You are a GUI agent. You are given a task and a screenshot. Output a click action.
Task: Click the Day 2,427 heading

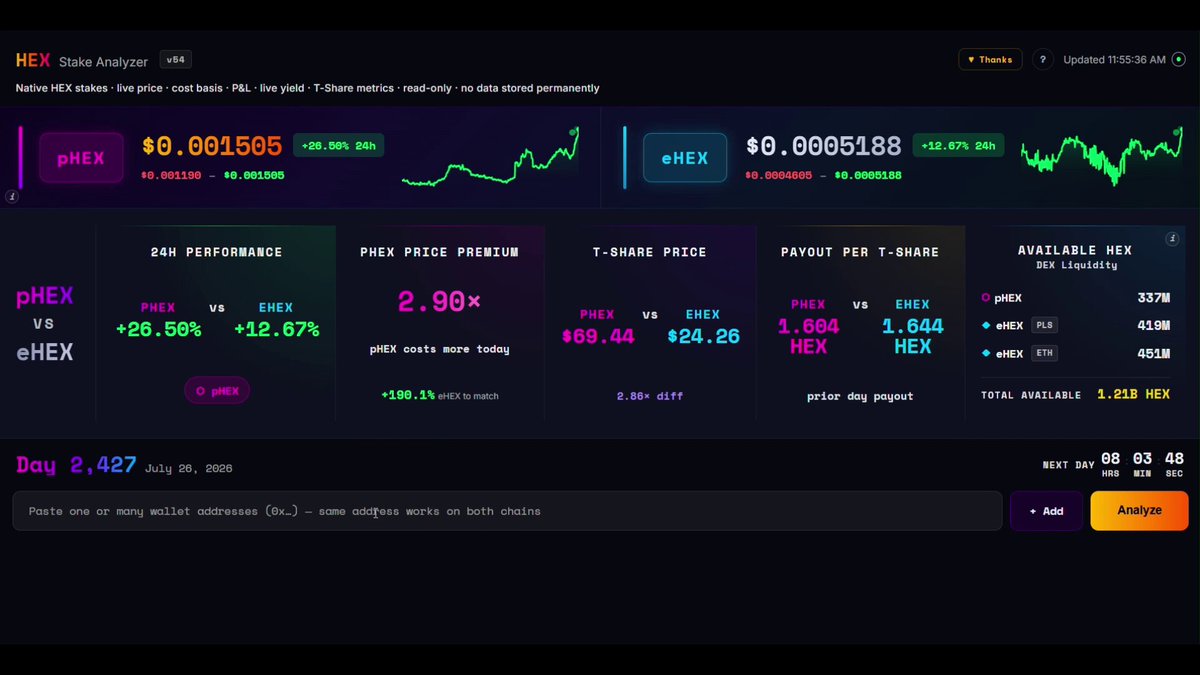pos(76,465)
